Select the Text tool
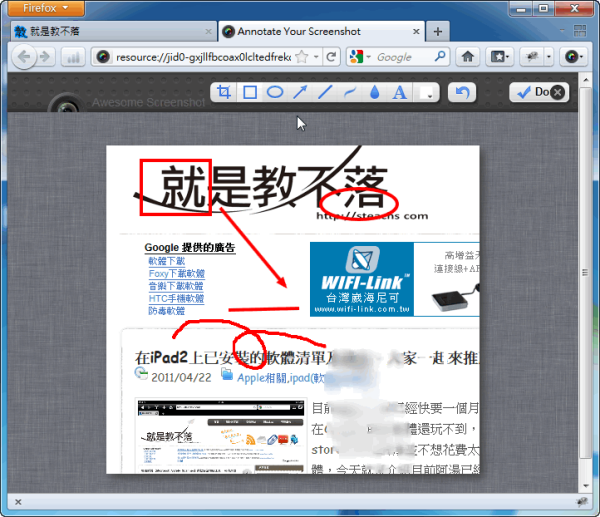The width and height of the screenshot is (600, 517). point(399,92)
